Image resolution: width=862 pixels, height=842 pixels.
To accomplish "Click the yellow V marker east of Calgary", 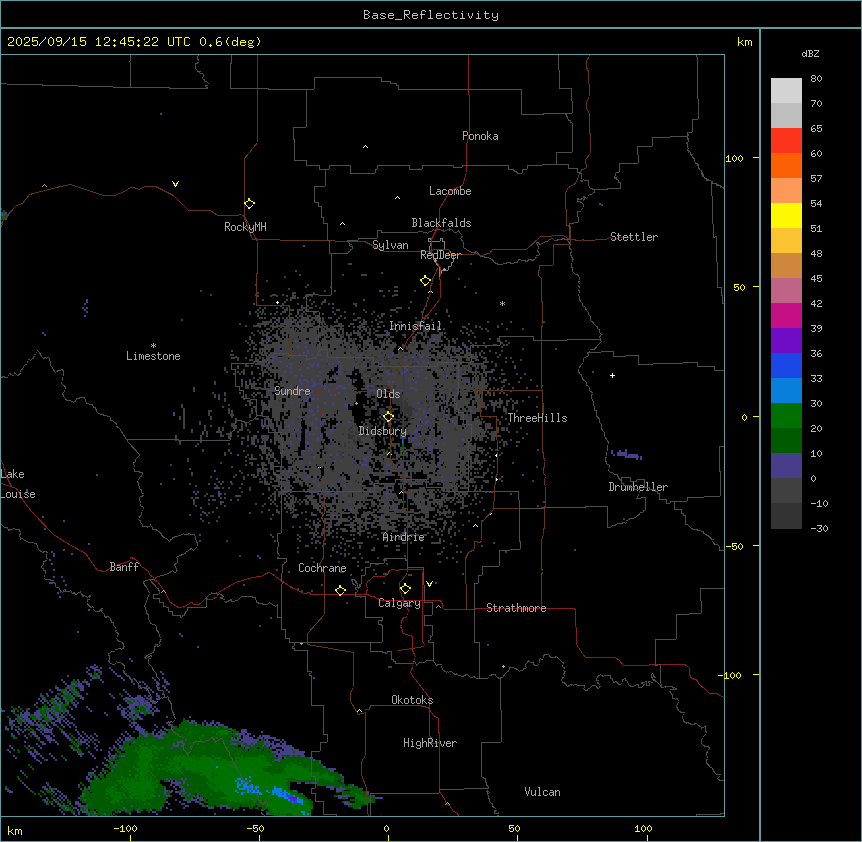I will point(429,584).
